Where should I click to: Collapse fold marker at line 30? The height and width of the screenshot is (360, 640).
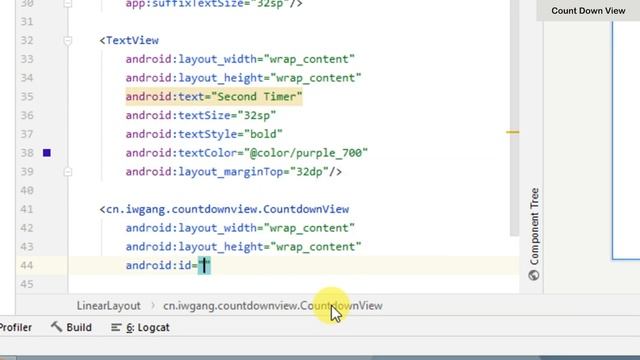[68, 4]
